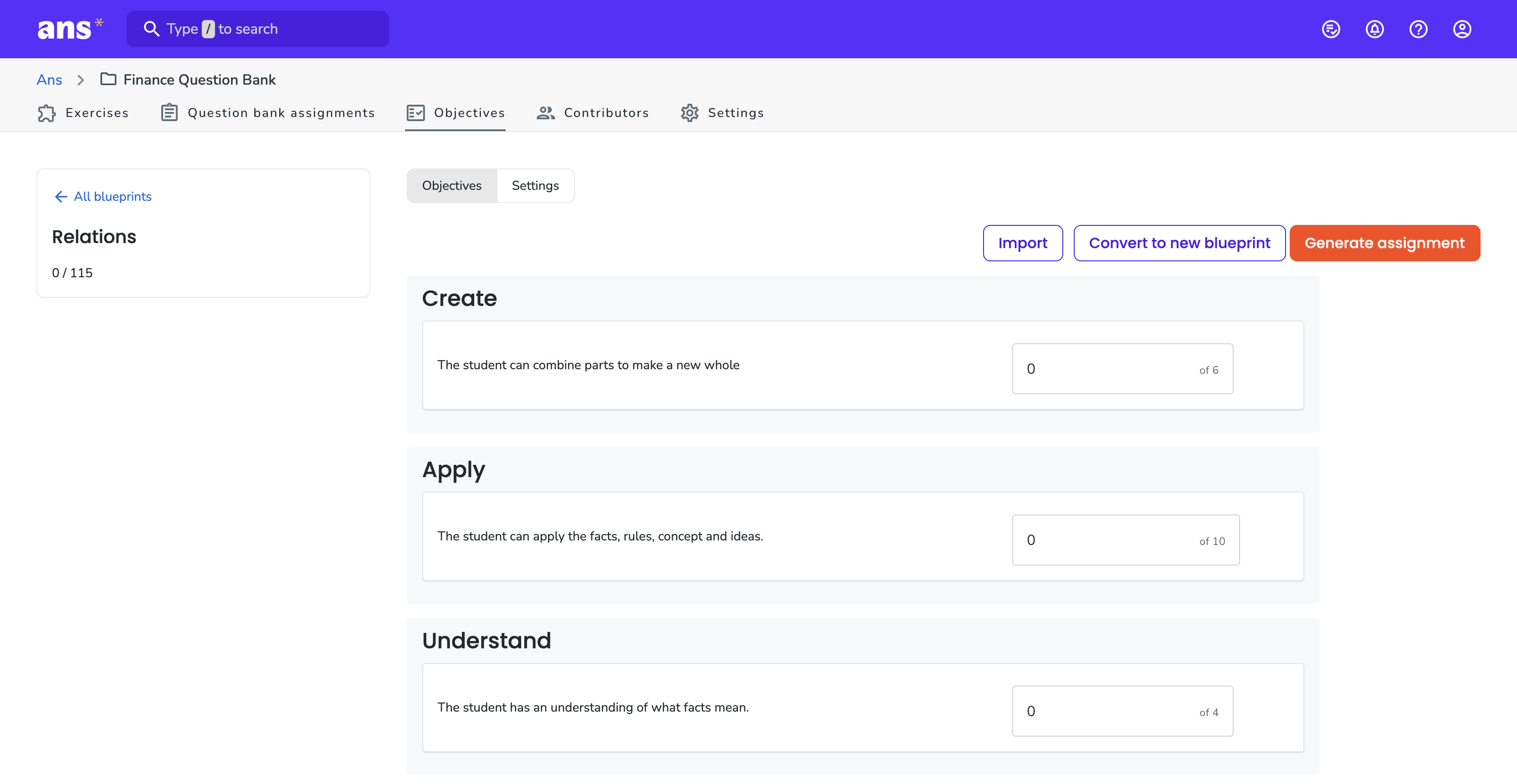Screen dimensions: 1517x784
Task: Click the Exercises puzzle icon
Action: pyautogui.click(x=46, y=113)
